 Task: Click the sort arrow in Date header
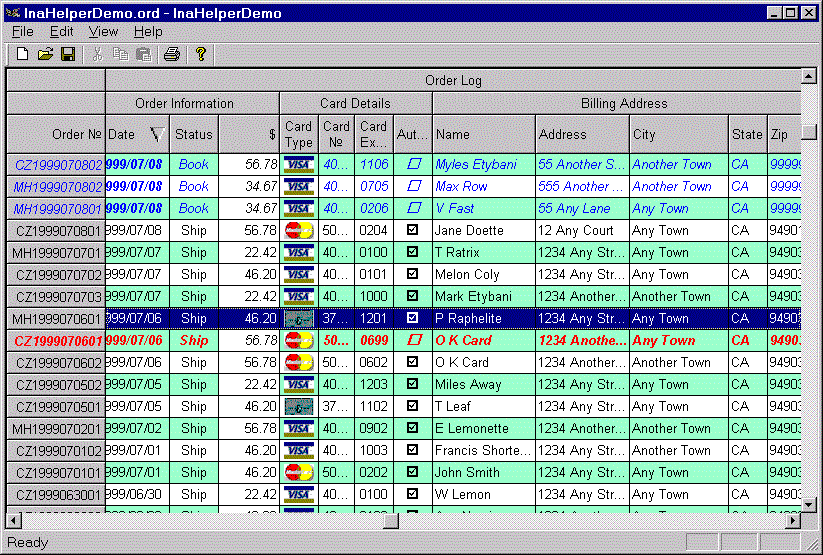(157, 134)
